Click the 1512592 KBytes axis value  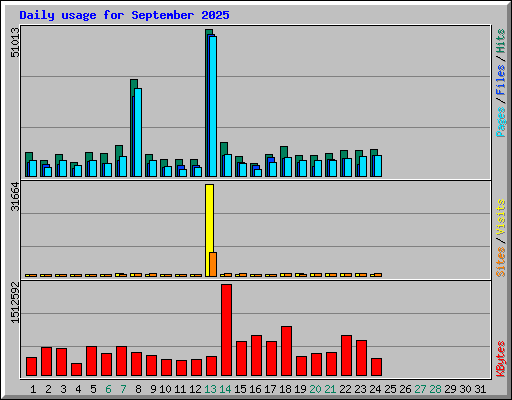pyautogui.click(x=15, y=302)
